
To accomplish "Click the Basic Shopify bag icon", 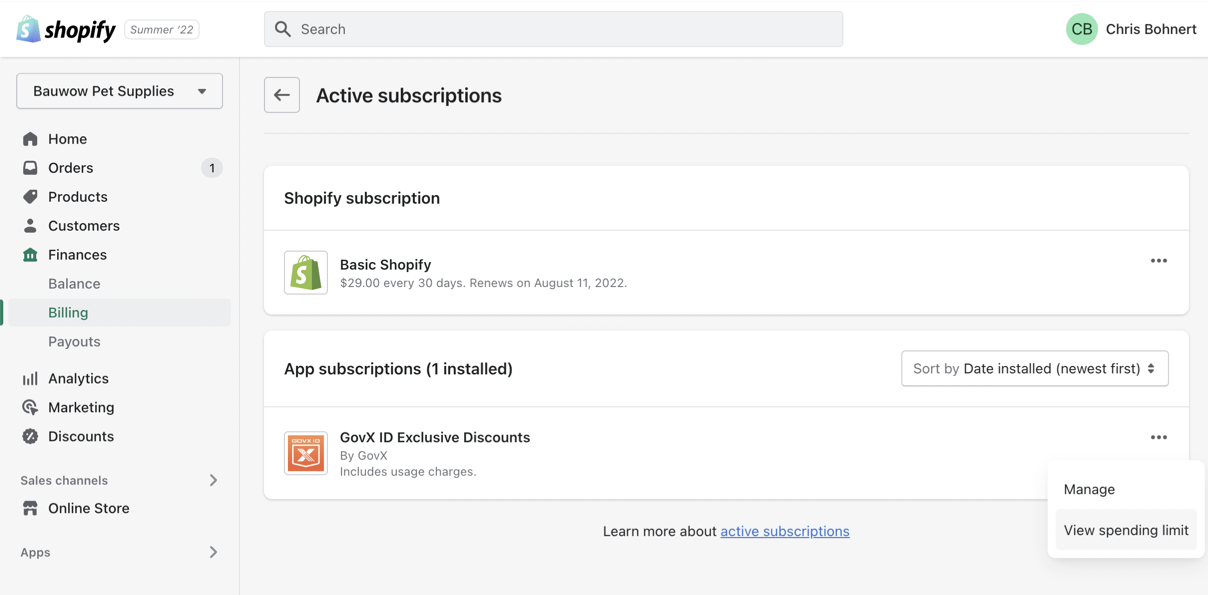I will pos(306,273).
